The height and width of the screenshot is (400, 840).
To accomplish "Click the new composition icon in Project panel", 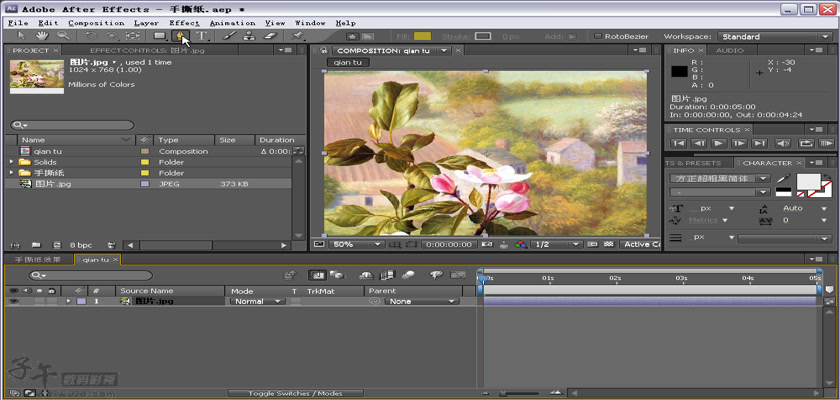I will (57, 245).
